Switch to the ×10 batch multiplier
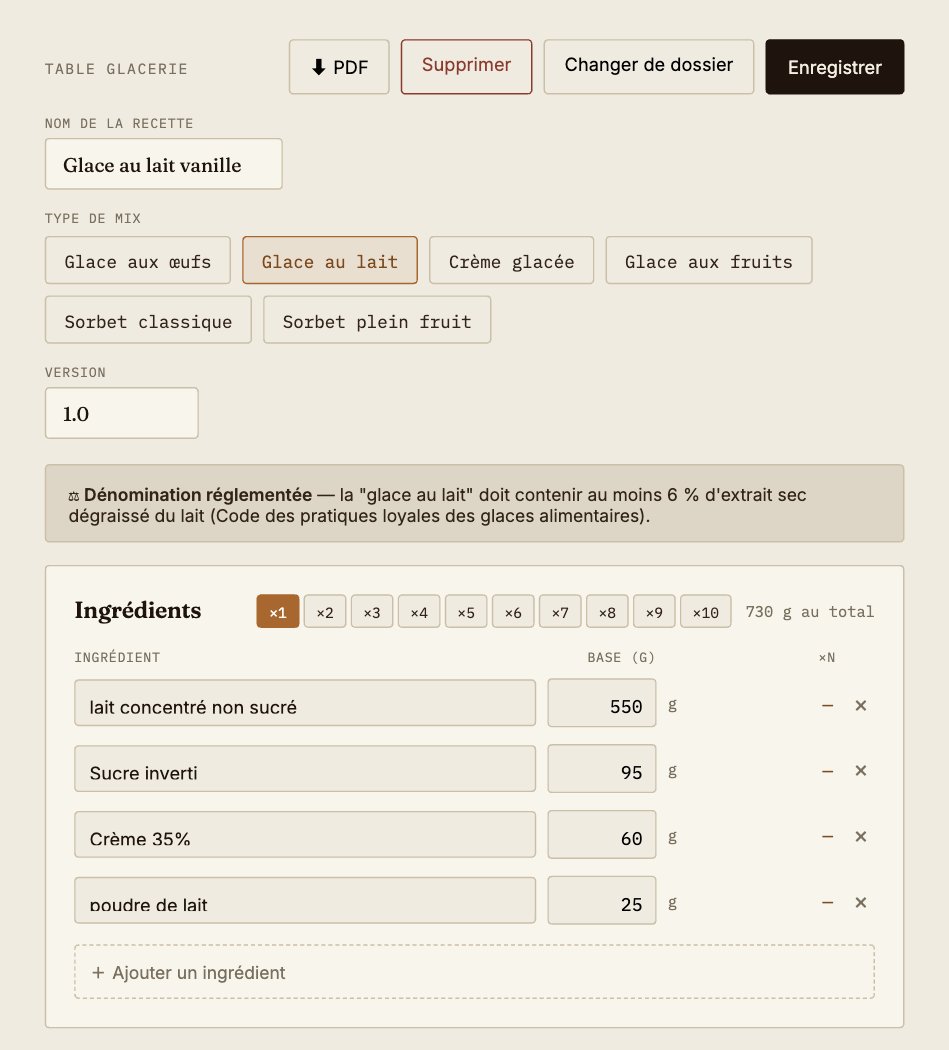This screenshot has height=1050, width=949. click(706, 611)
